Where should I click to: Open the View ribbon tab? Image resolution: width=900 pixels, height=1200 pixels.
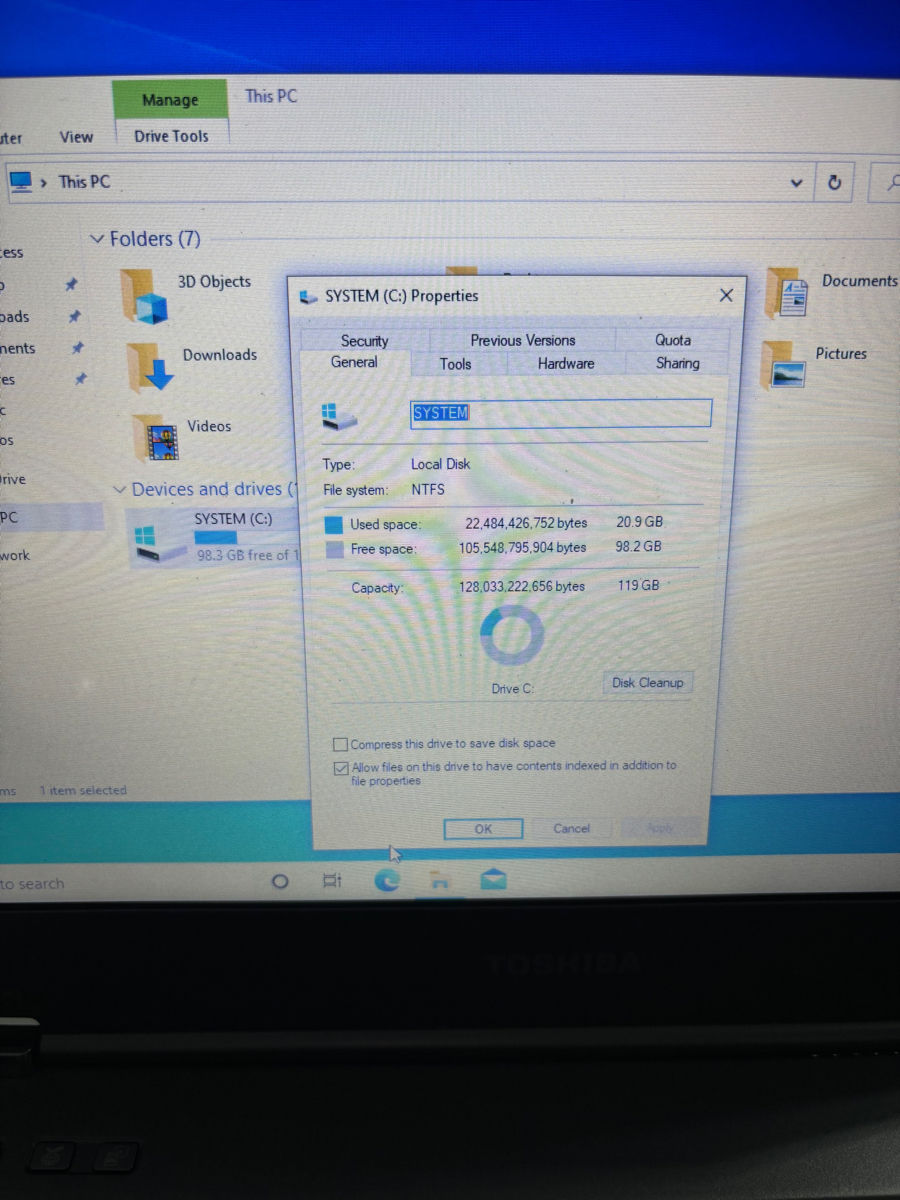(76, 137)
